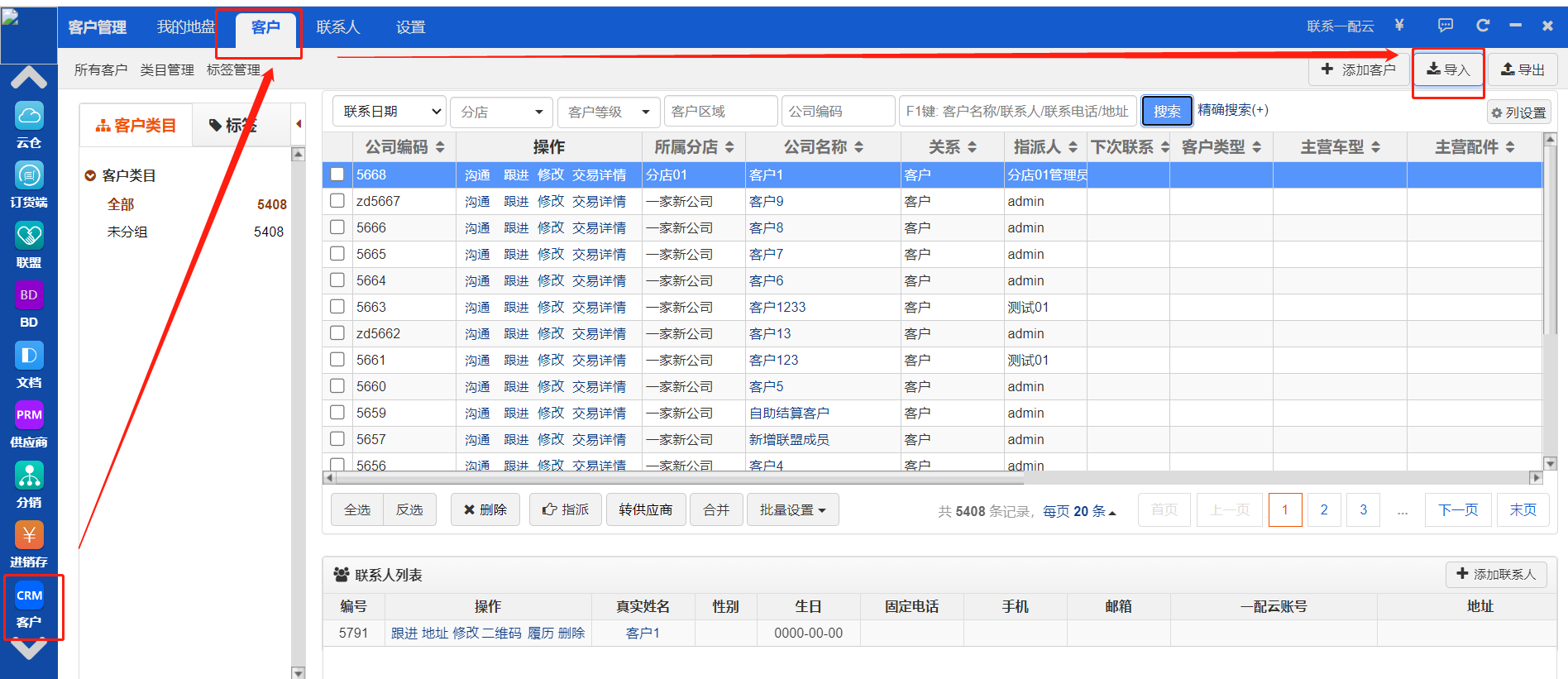Collapse the 客户类目 tree node
The height and width of the screenshot is (679, 1568).
point(90,175)
